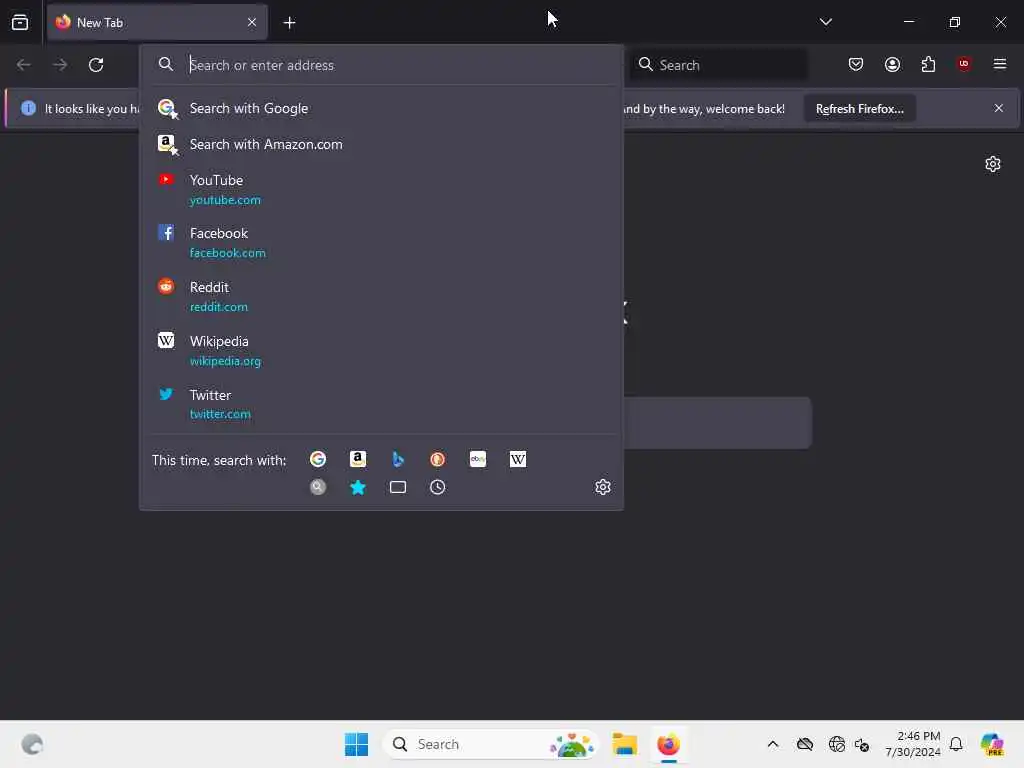Search bookmarks with the star icon
Image resolution: width=1024 pixels, height=768 pixels.
coord(358,487)
